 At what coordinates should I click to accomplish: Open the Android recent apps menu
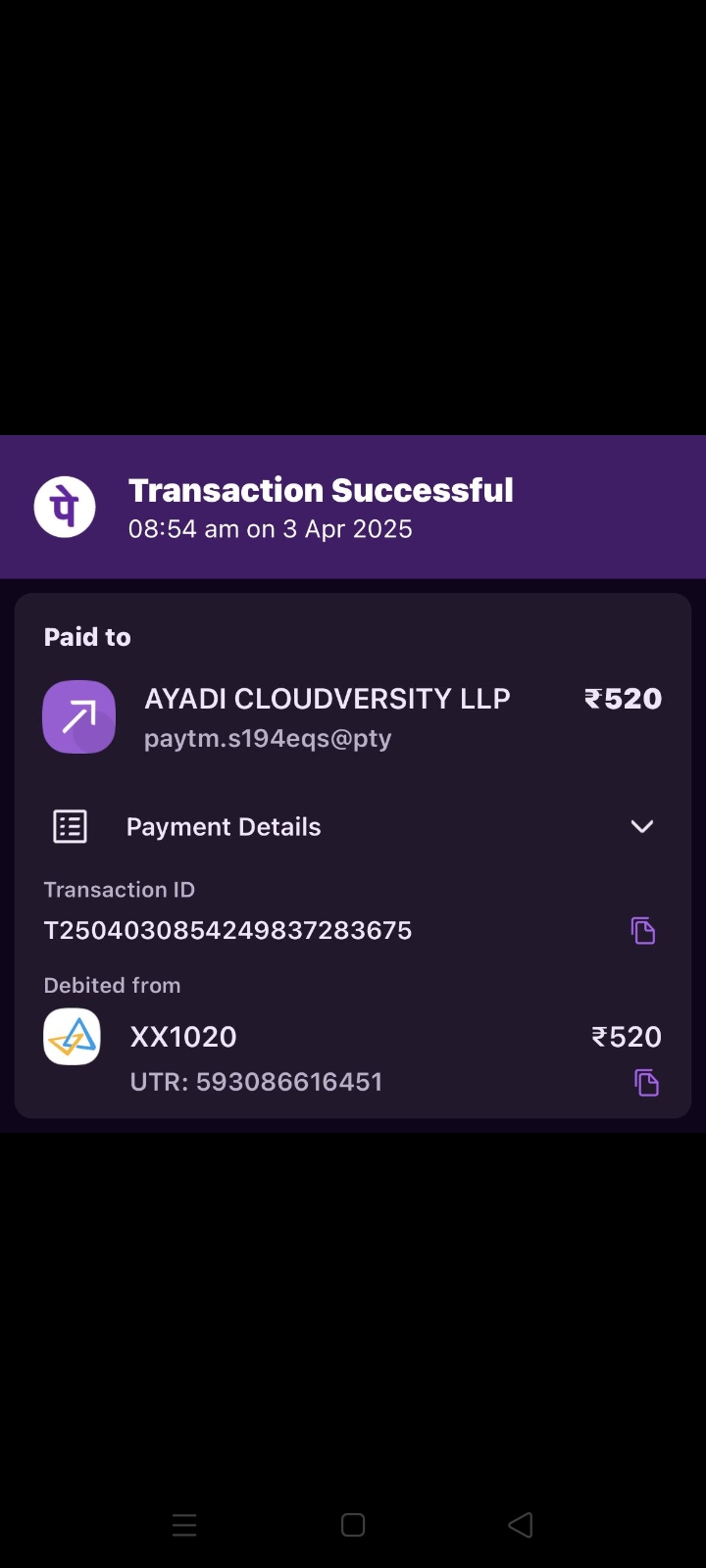184,1525
